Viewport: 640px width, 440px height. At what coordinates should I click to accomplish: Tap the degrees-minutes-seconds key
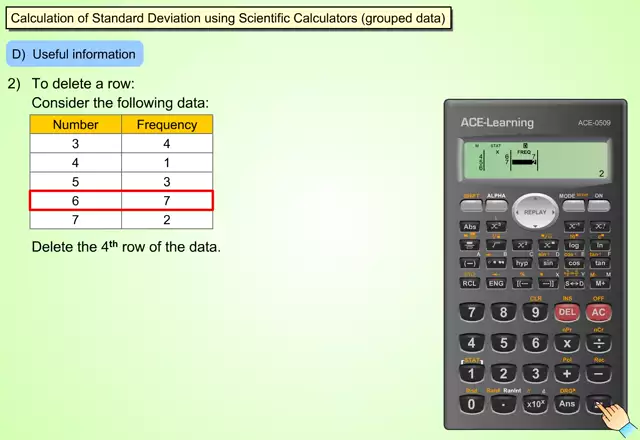click(x=496, y=263)
